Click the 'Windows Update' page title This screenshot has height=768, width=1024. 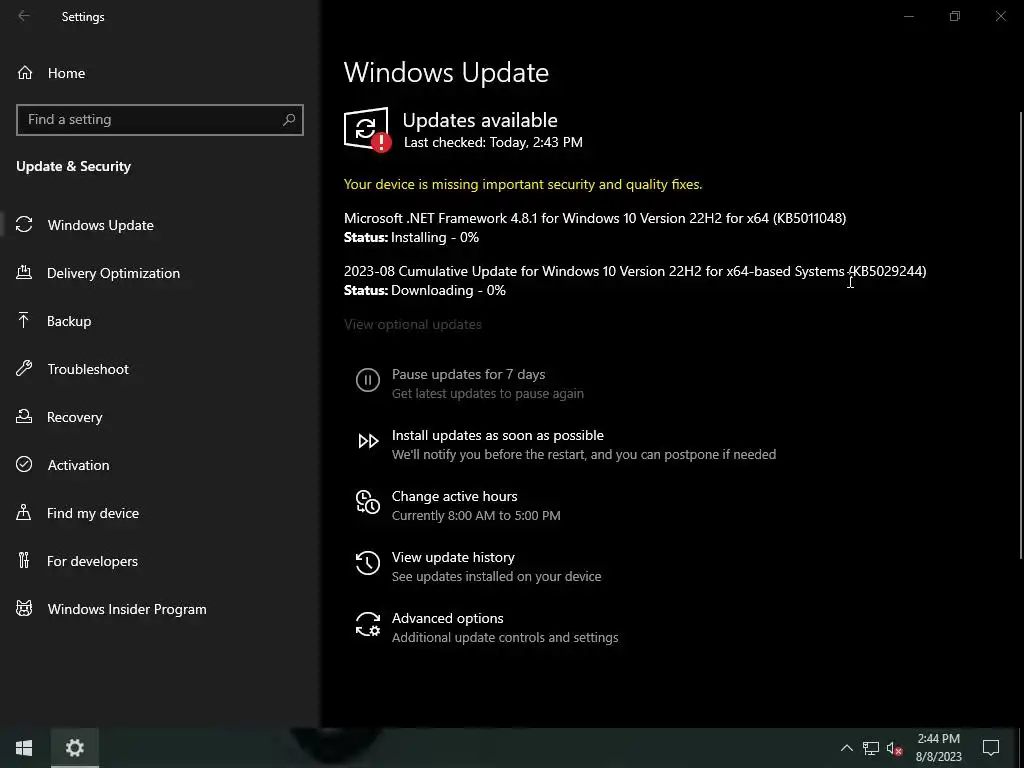pyautogui.click(x=446, y=72)
